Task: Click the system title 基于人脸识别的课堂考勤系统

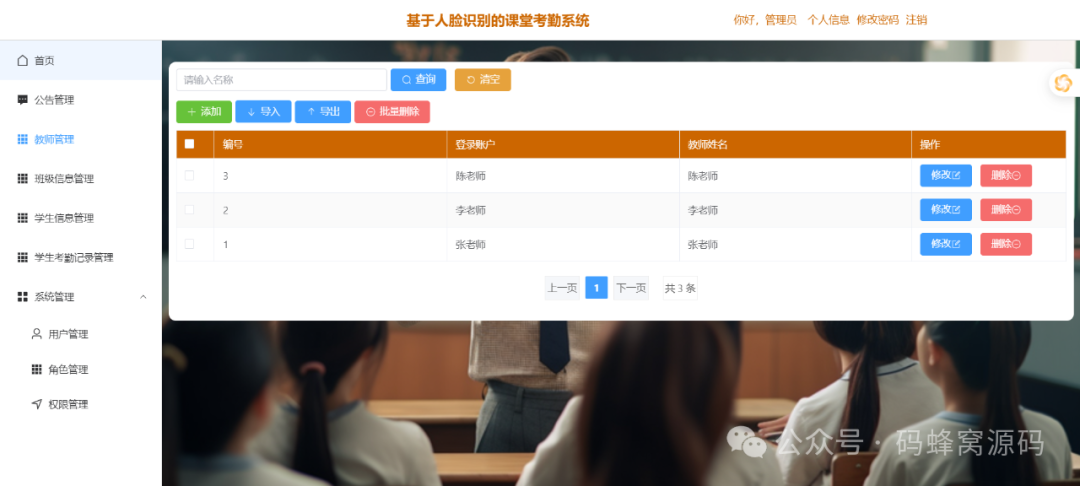Action: (498, 21)
